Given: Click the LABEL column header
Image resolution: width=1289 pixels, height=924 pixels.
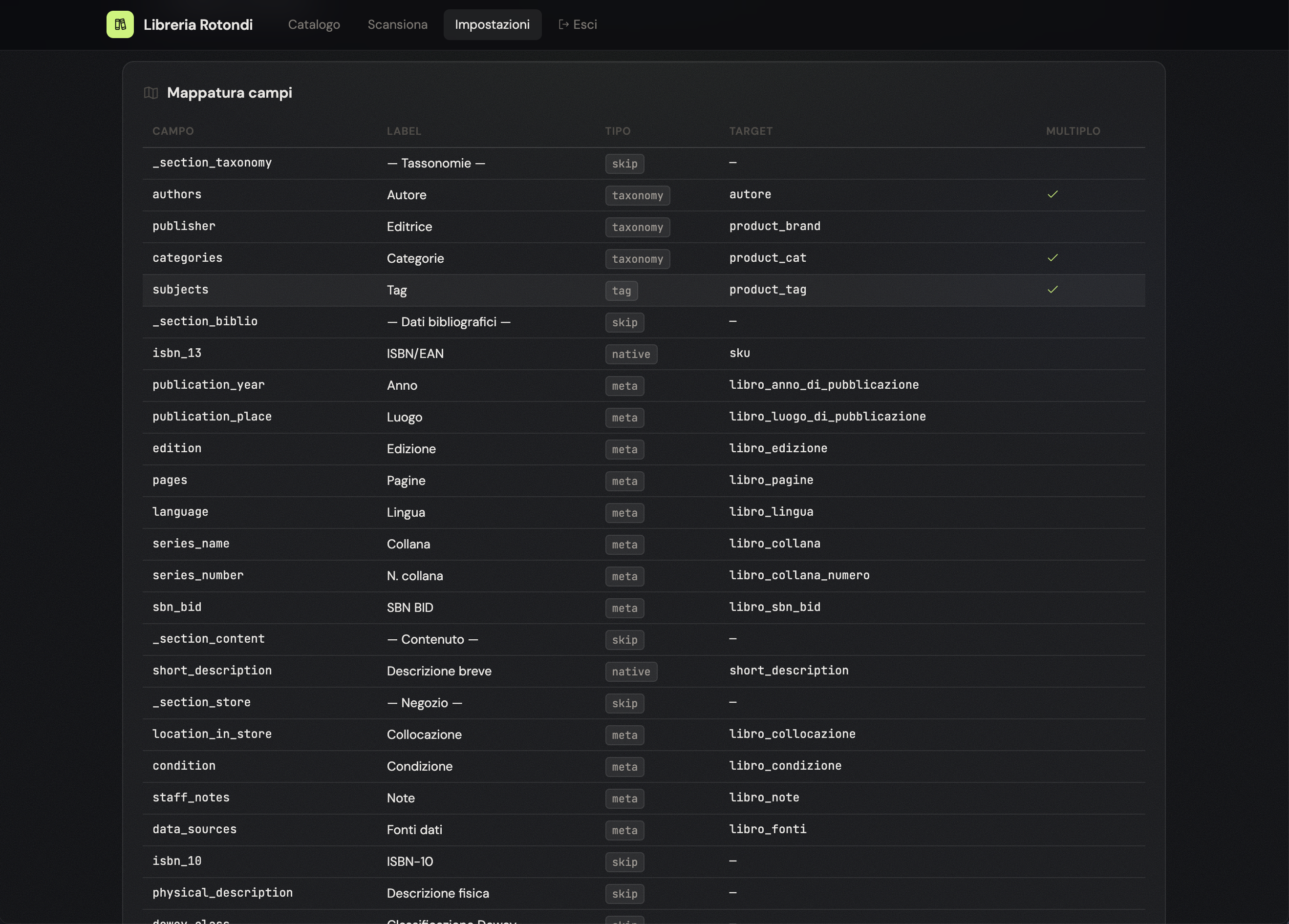Looking at the screenshot, I should coord(404,131).
